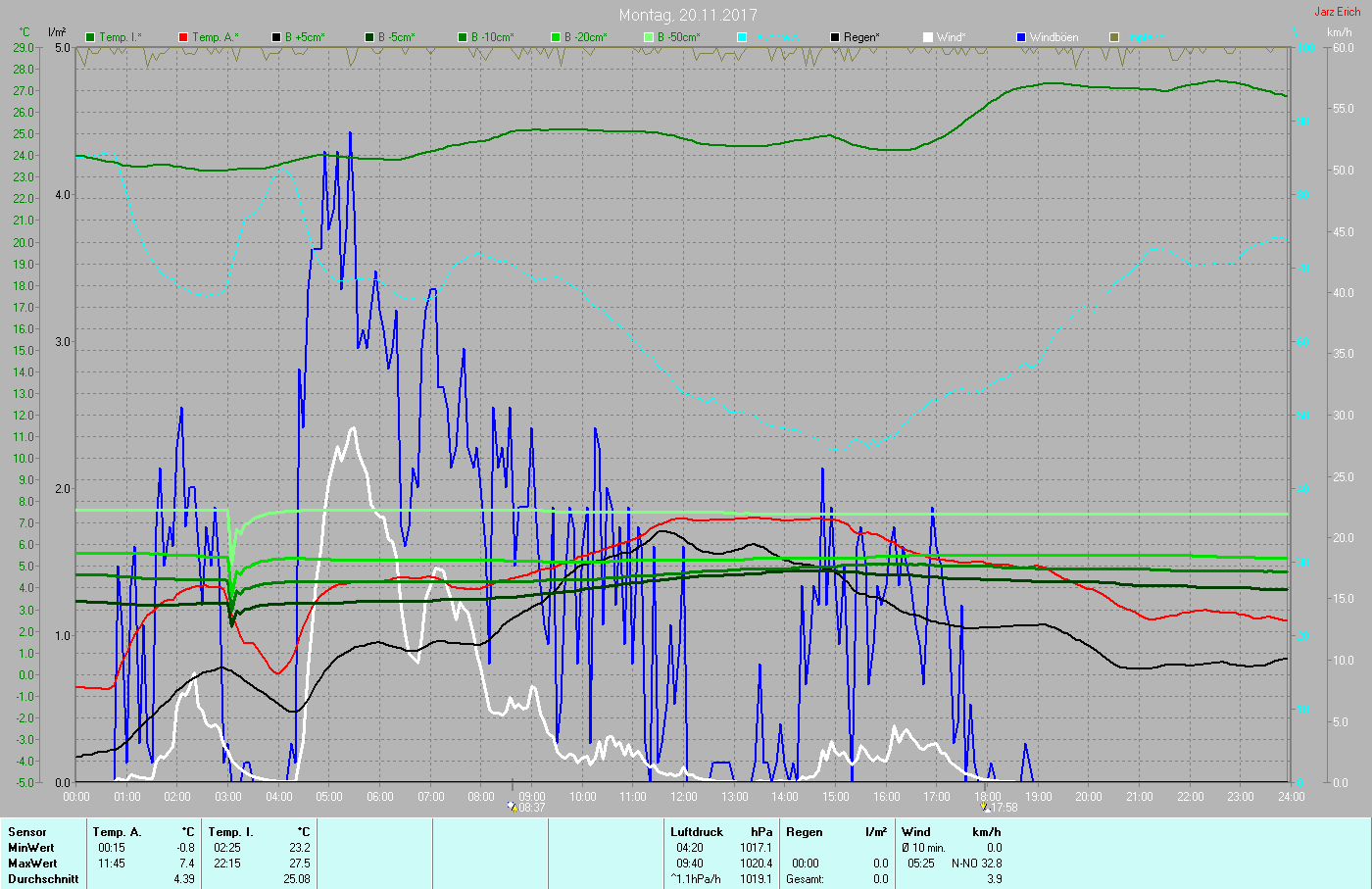Toggle the B +5cm legend entry

pos(304,37)
